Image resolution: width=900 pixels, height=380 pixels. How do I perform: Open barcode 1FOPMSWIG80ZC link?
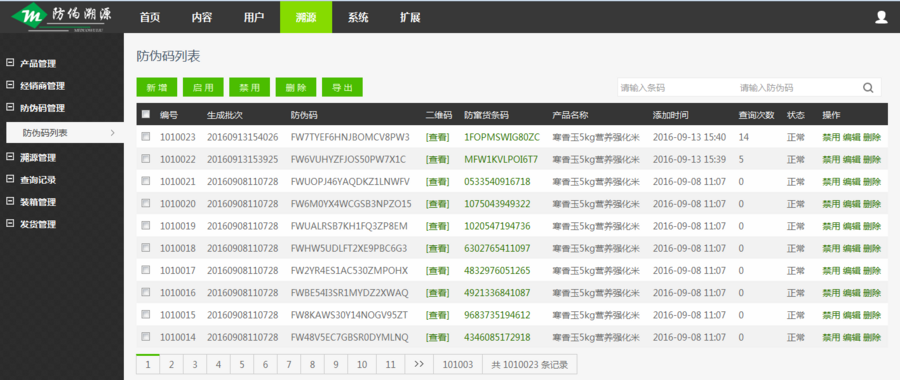tap(502, 137)
